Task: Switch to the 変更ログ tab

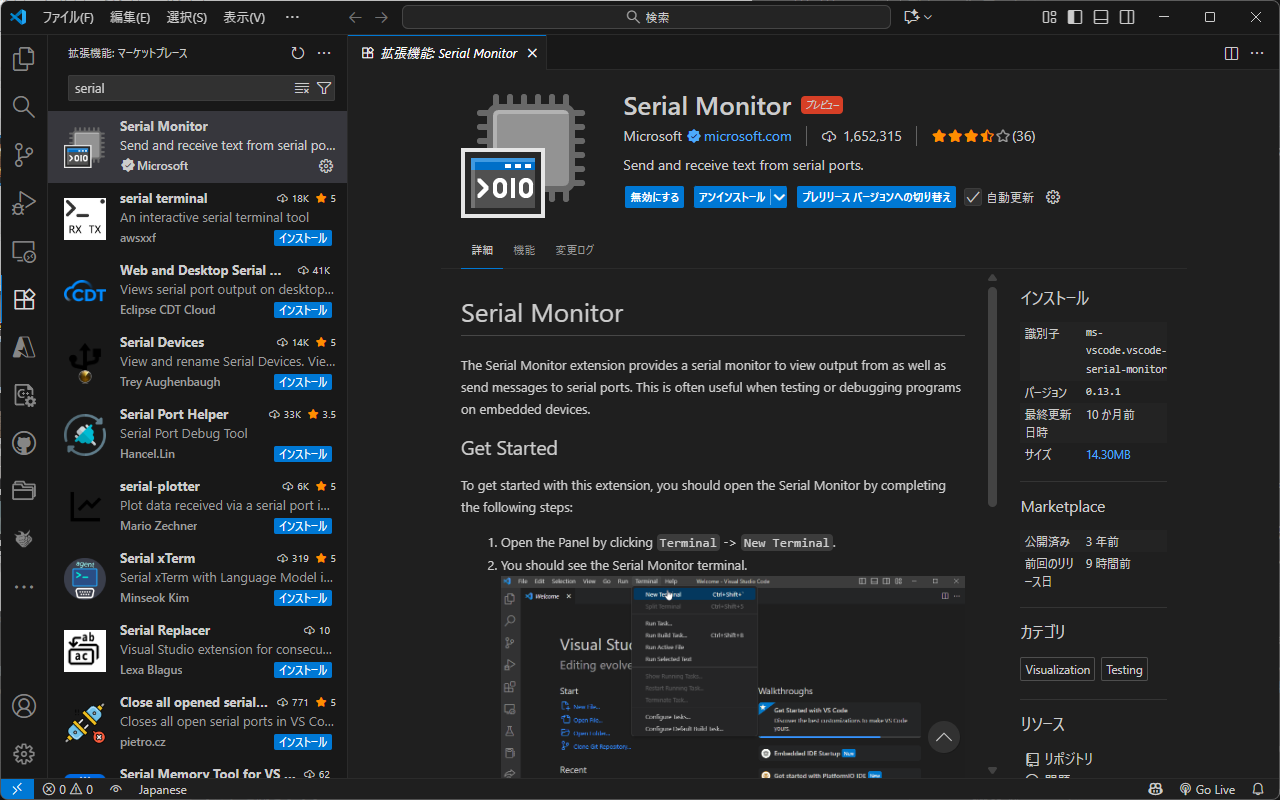Action: [574, 250]
